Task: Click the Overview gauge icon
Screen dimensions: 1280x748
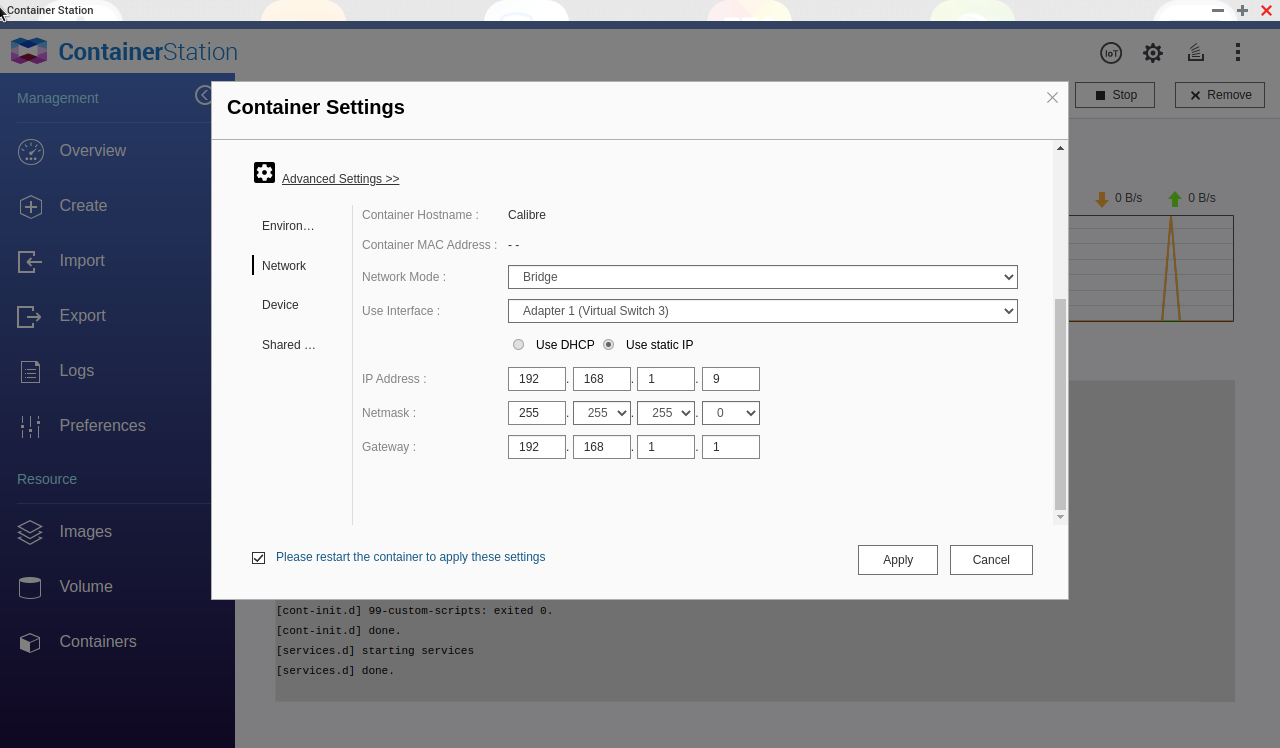Action: 30,151
